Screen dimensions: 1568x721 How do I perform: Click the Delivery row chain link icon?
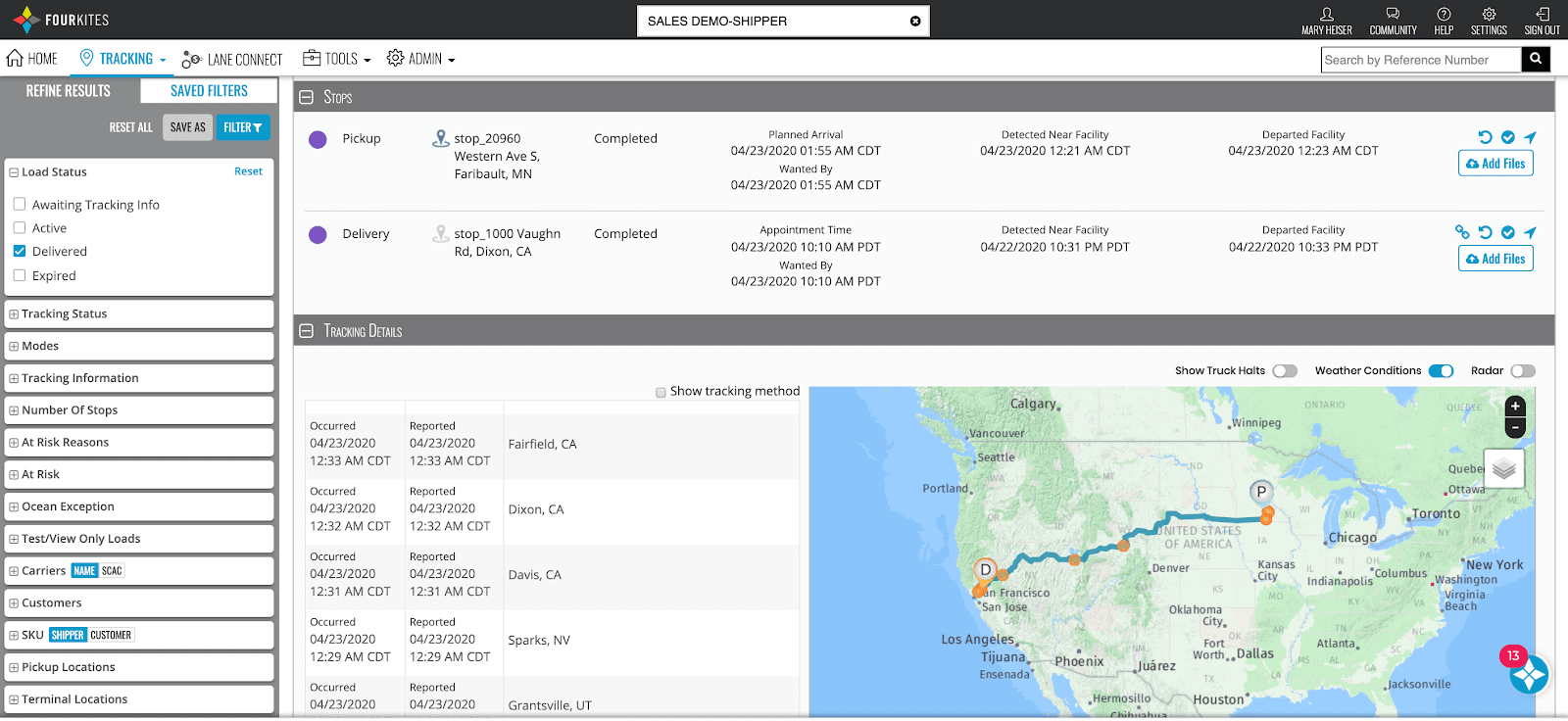click(x=1462, y=232)
